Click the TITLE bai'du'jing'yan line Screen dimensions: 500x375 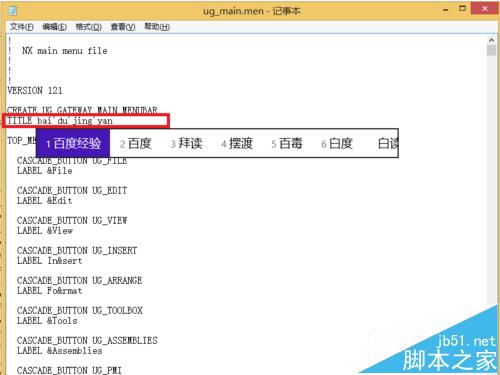(x=60, y=121)
